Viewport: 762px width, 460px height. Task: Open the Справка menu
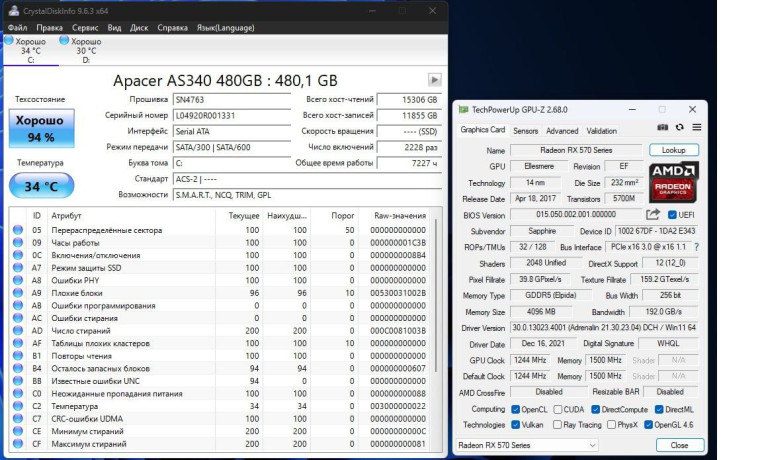(x=173, y=28)
